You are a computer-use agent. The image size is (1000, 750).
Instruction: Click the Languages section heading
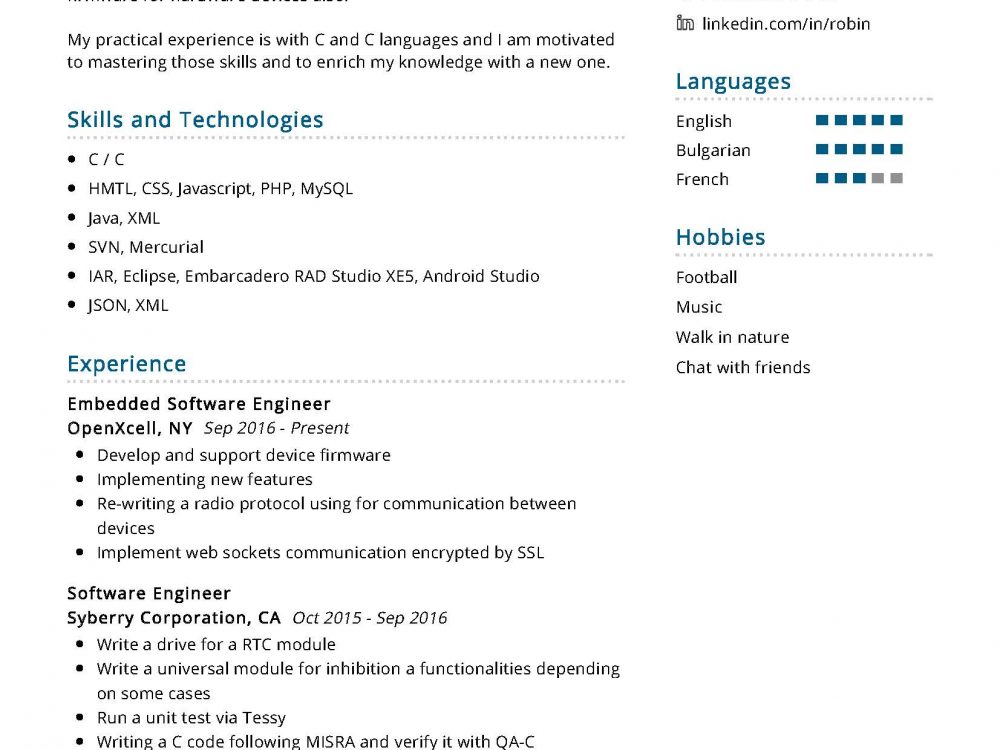pos(733,82)
